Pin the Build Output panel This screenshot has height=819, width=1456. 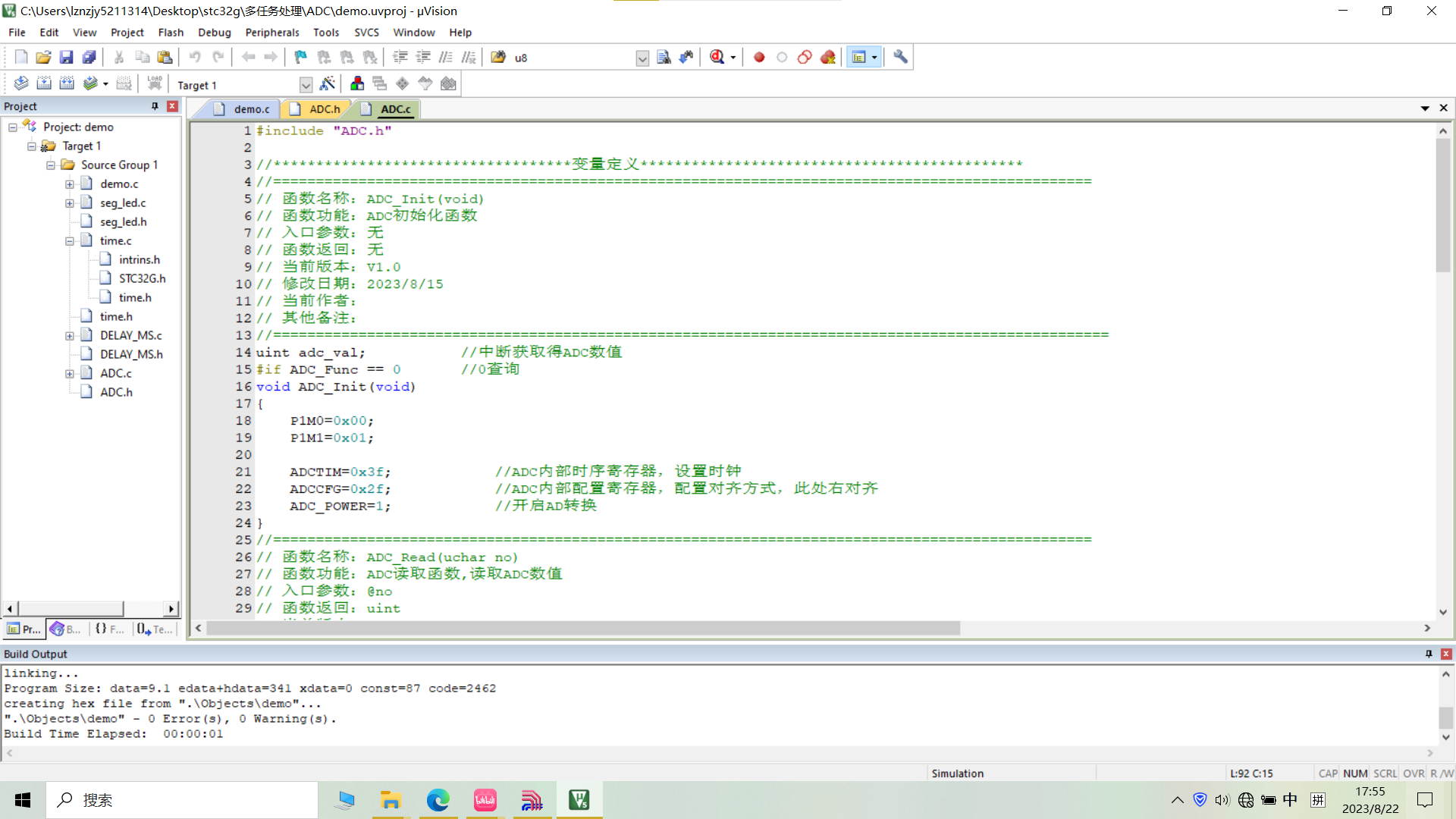click(1429, 654)
